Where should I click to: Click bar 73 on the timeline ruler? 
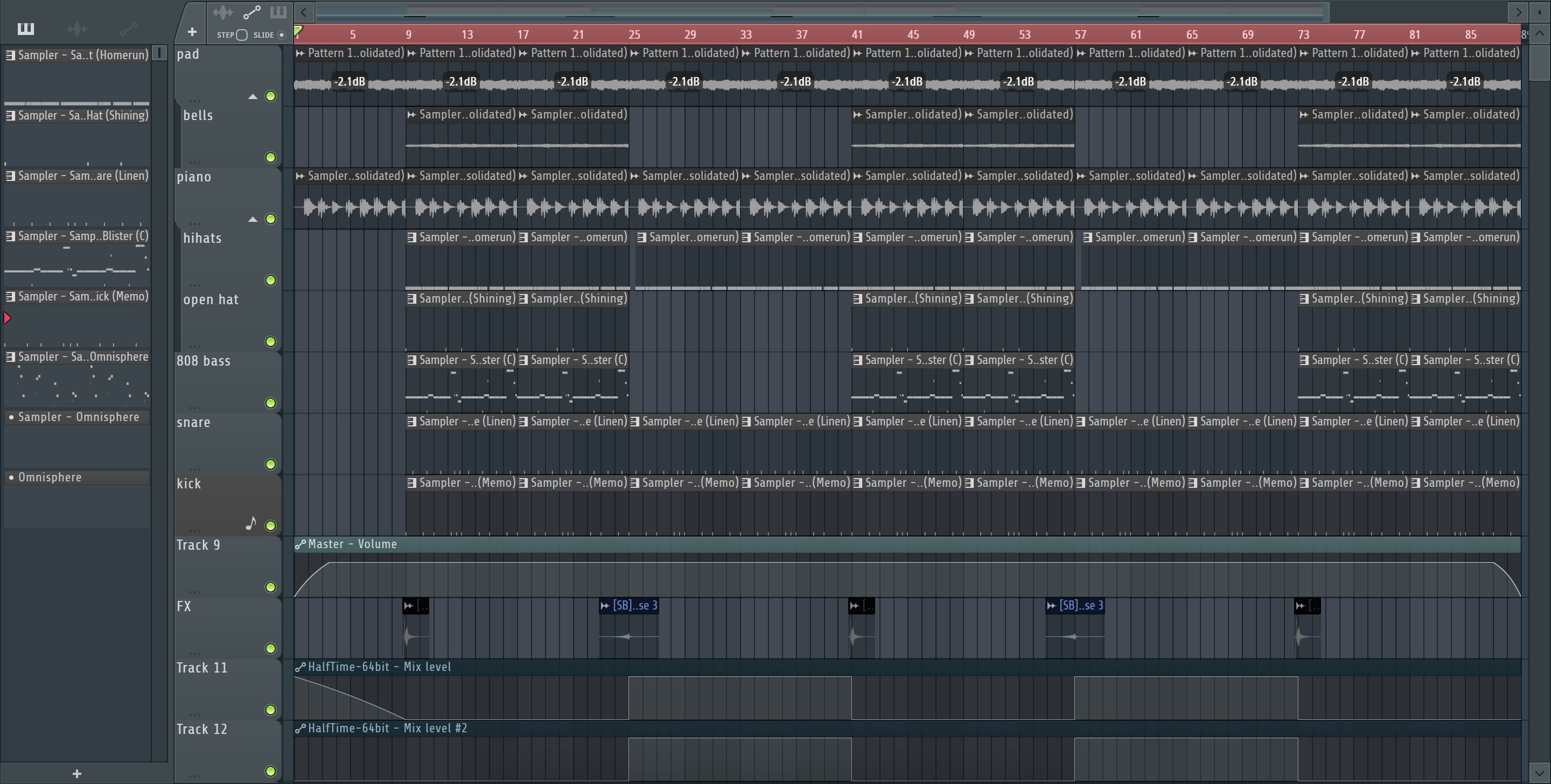[x=1303, y=35]
